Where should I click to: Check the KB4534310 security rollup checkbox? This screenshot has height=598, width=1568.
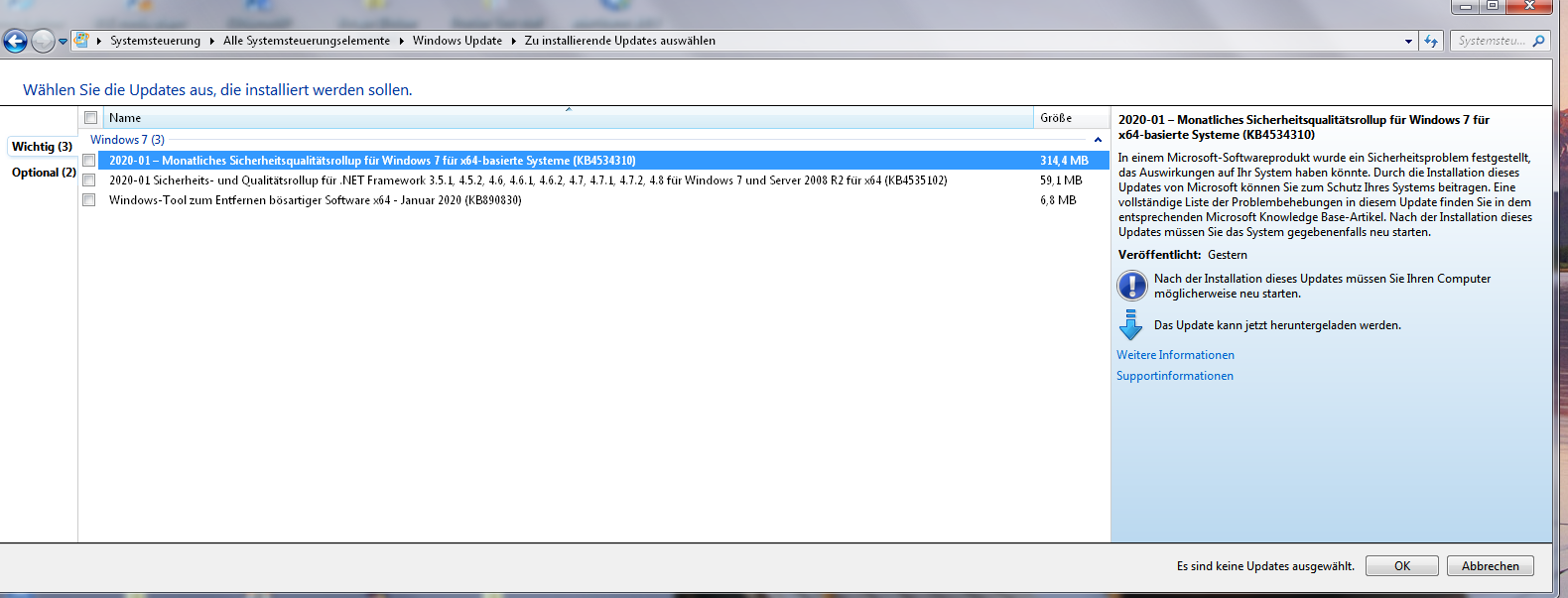(x=89, y=161)
